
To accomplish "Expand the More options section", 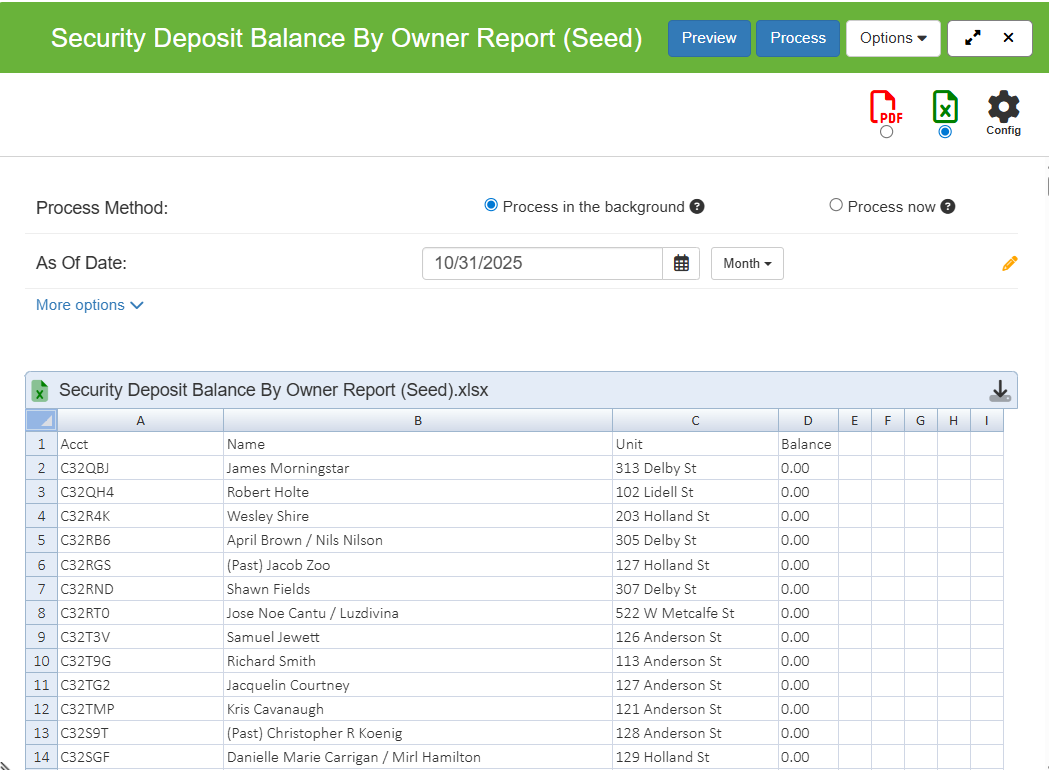I will (90, 305).
